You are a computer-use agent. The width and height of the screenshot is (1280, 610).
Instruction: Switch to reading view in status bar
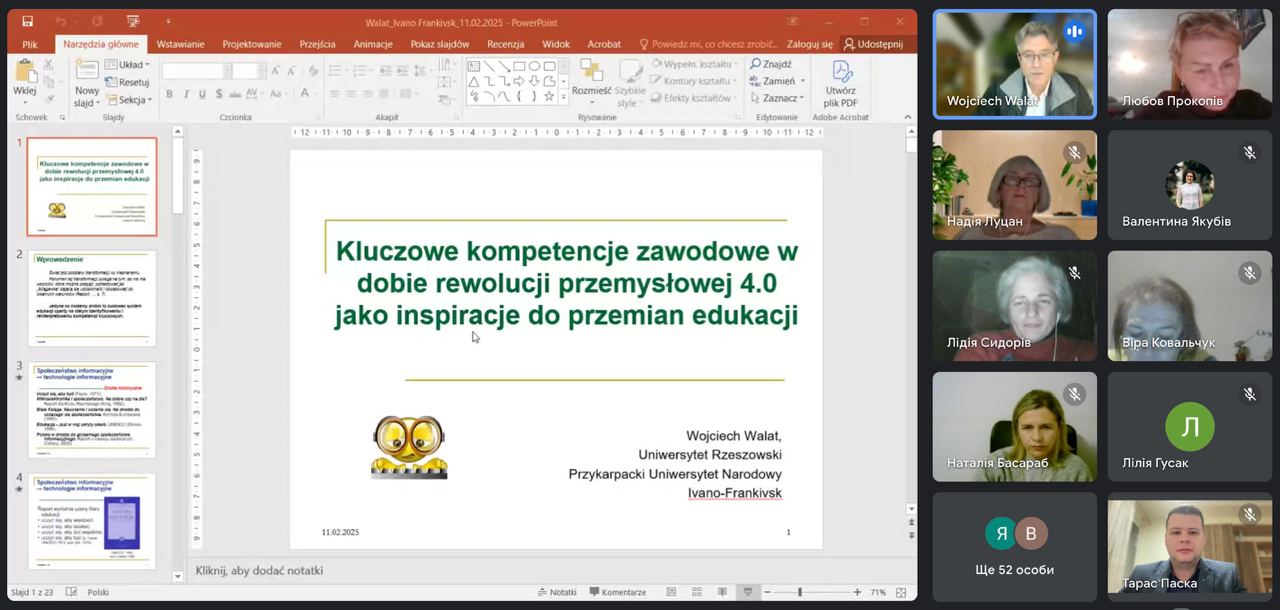722,592
